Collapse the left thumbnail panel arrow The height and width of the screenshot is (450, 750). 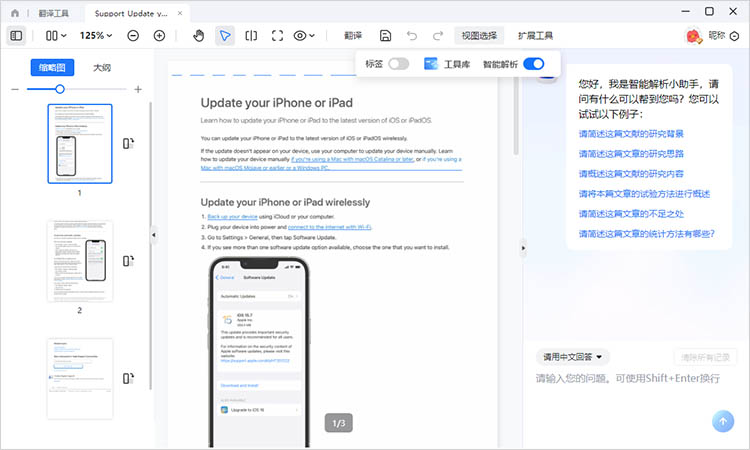154,235
